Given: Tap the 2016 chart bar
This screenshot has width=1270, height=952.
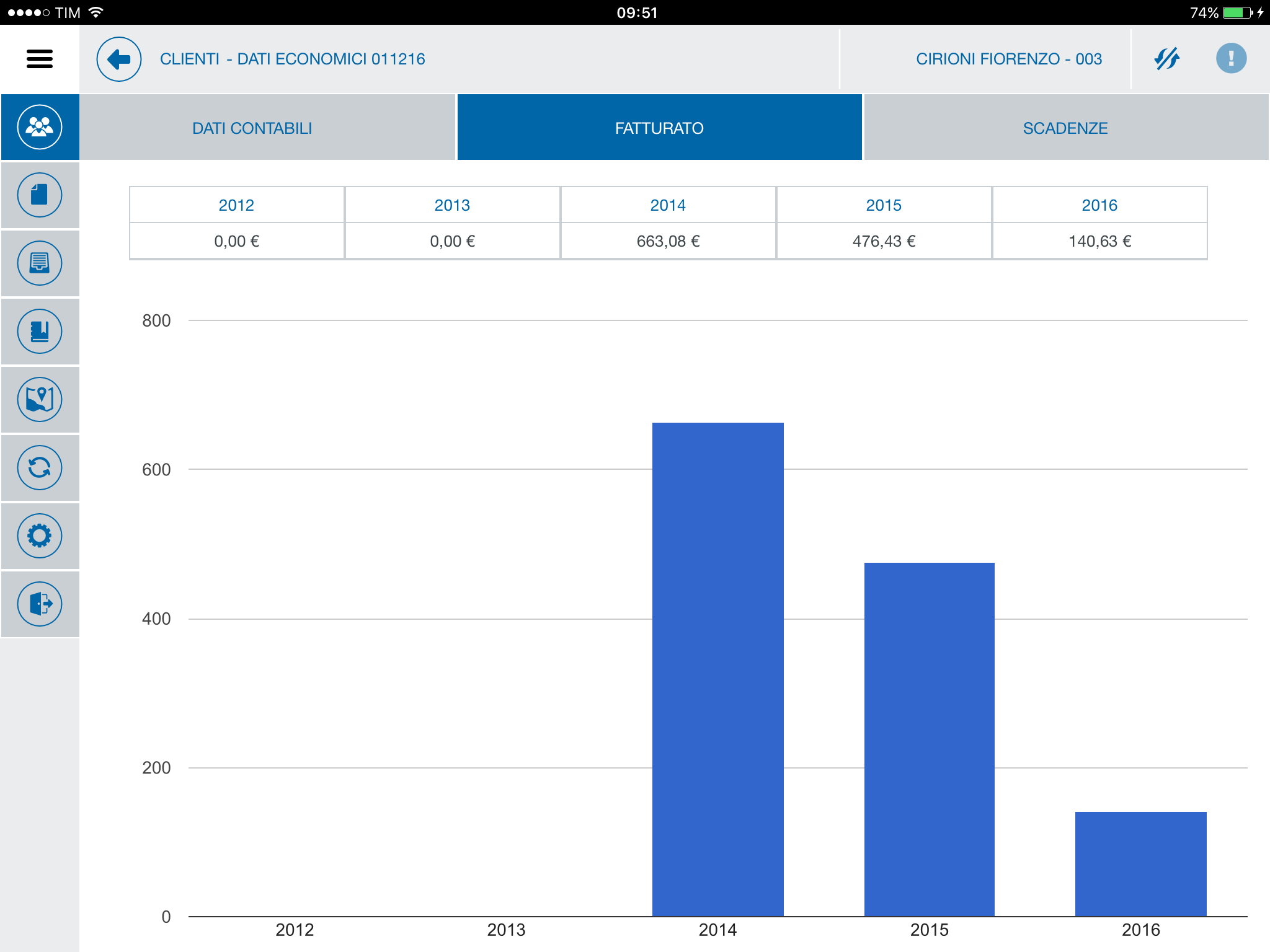Looking at the screenshot, I should [x=1140, y=863].
